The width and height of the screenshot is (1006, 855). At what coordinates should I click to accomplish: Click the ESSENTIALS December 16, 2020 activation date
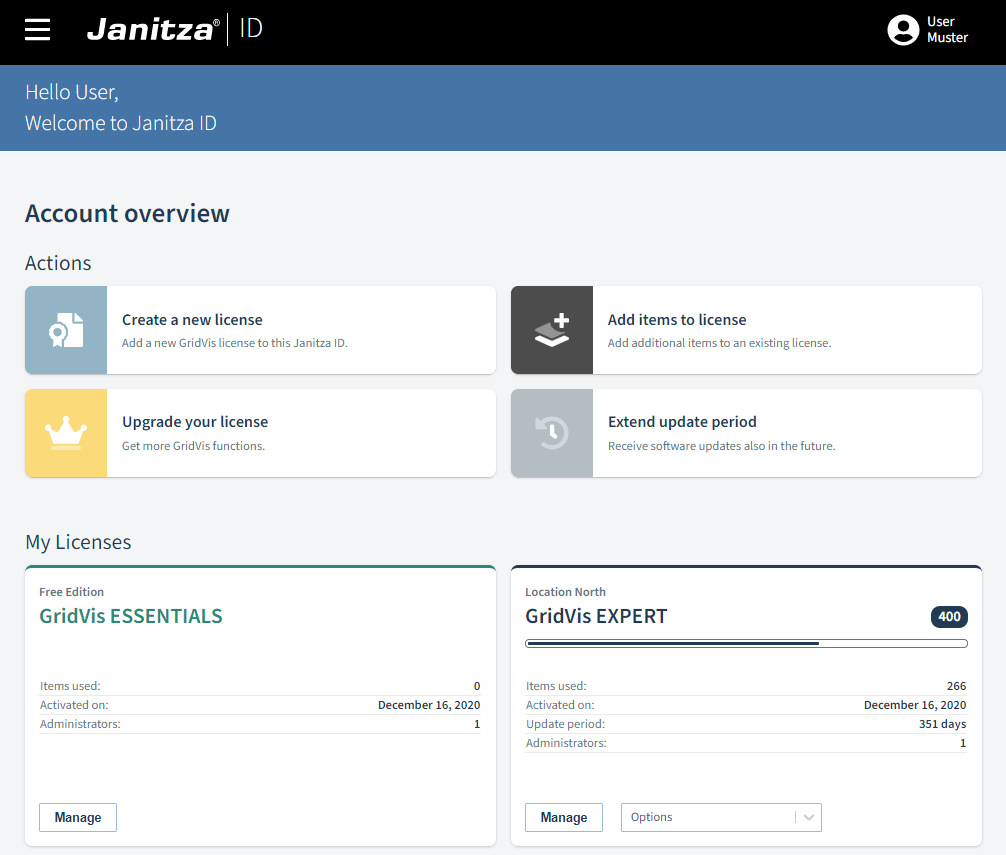pyautogui.click(x=429, y=705)
